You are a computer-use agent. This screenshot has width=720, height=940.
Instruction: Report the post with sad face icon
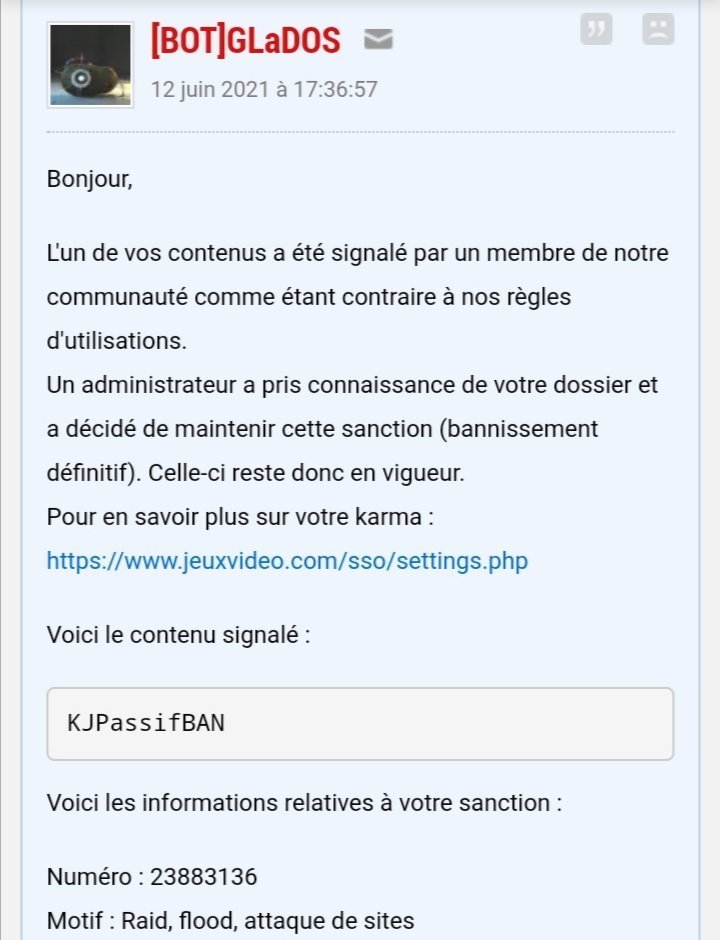(x=658, y=29)
